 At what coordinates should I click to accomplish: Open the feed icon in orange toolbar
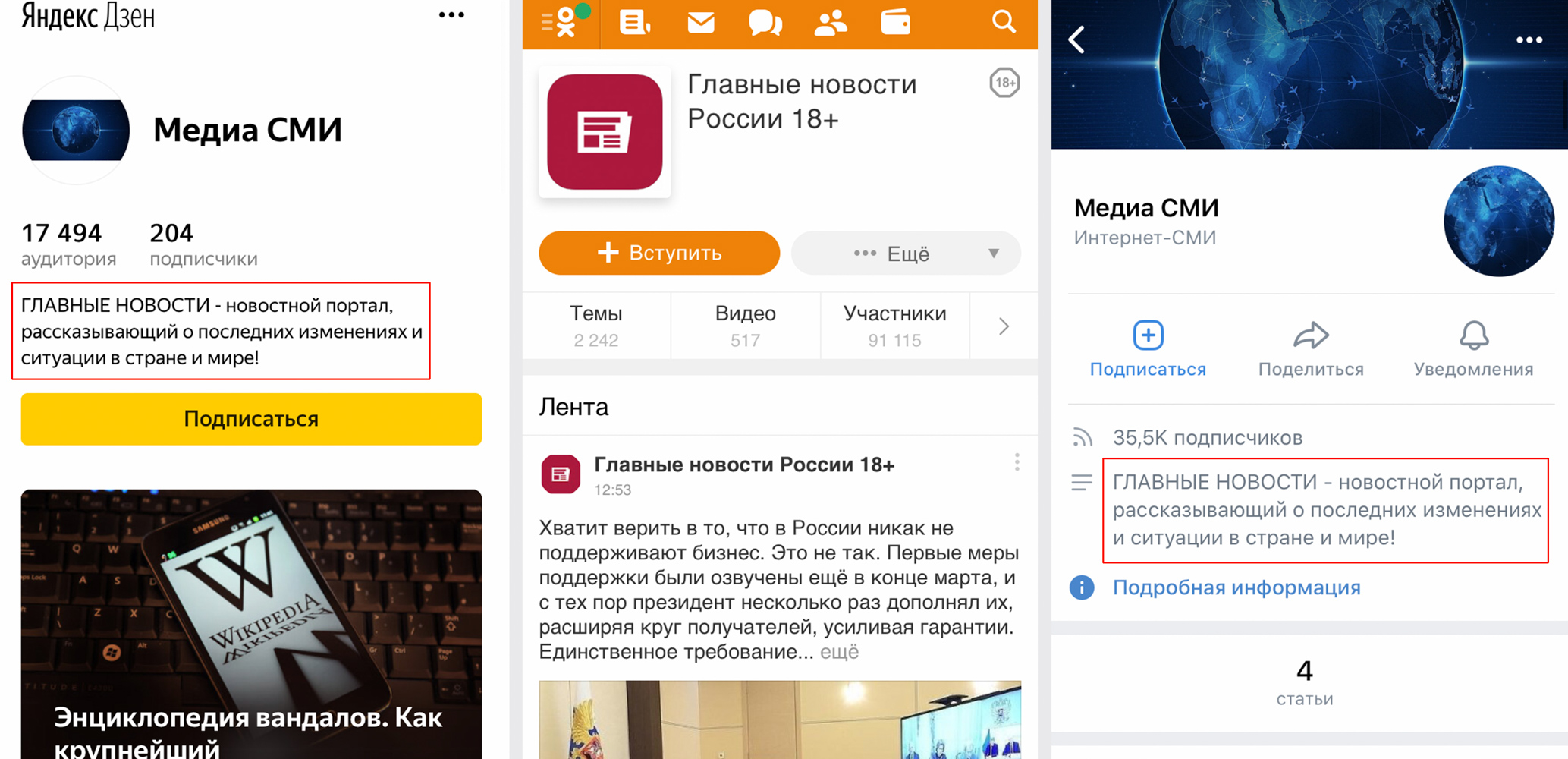tap(633, 23)
